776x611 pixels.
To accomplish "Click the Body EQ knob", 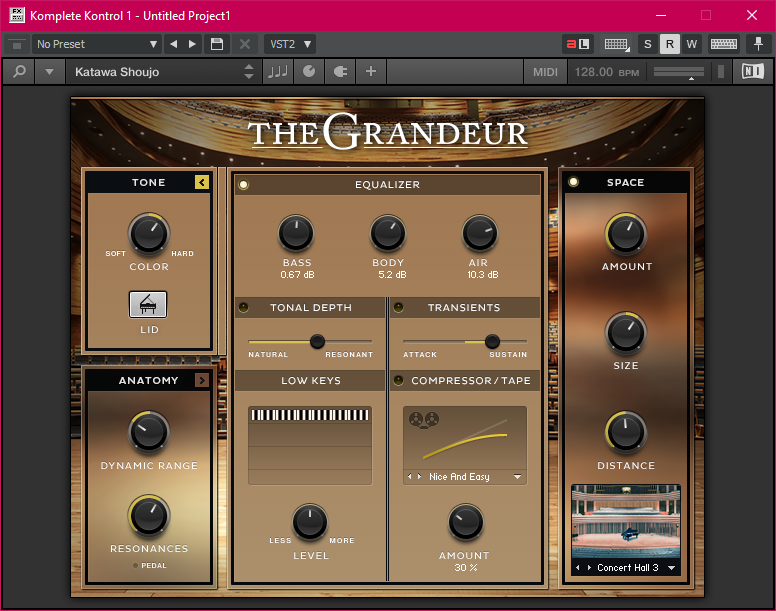I will pos(388,233).
